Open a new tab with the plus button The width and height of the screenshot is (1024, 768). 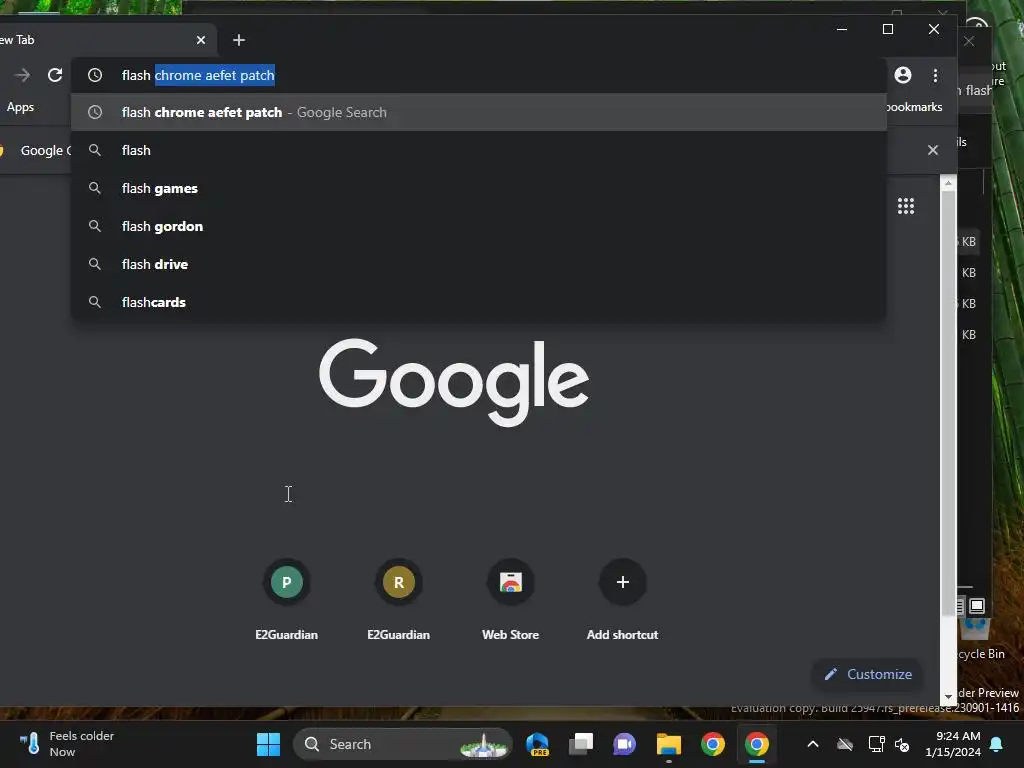coord(239,40)
